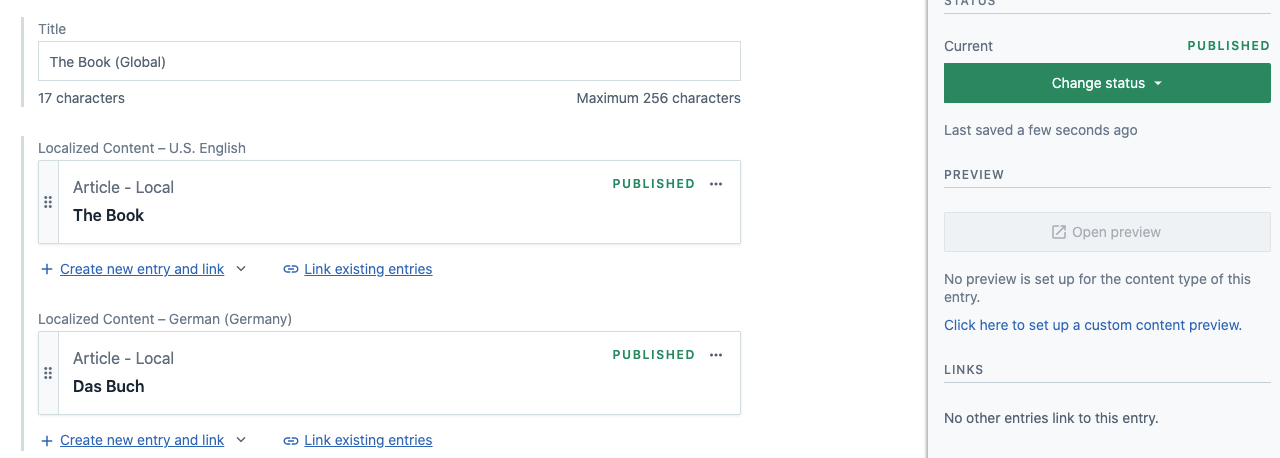This screenshot has width=1280, height=458.
Task: Follow the custom content preview setup link
Action: [1093, 325]
